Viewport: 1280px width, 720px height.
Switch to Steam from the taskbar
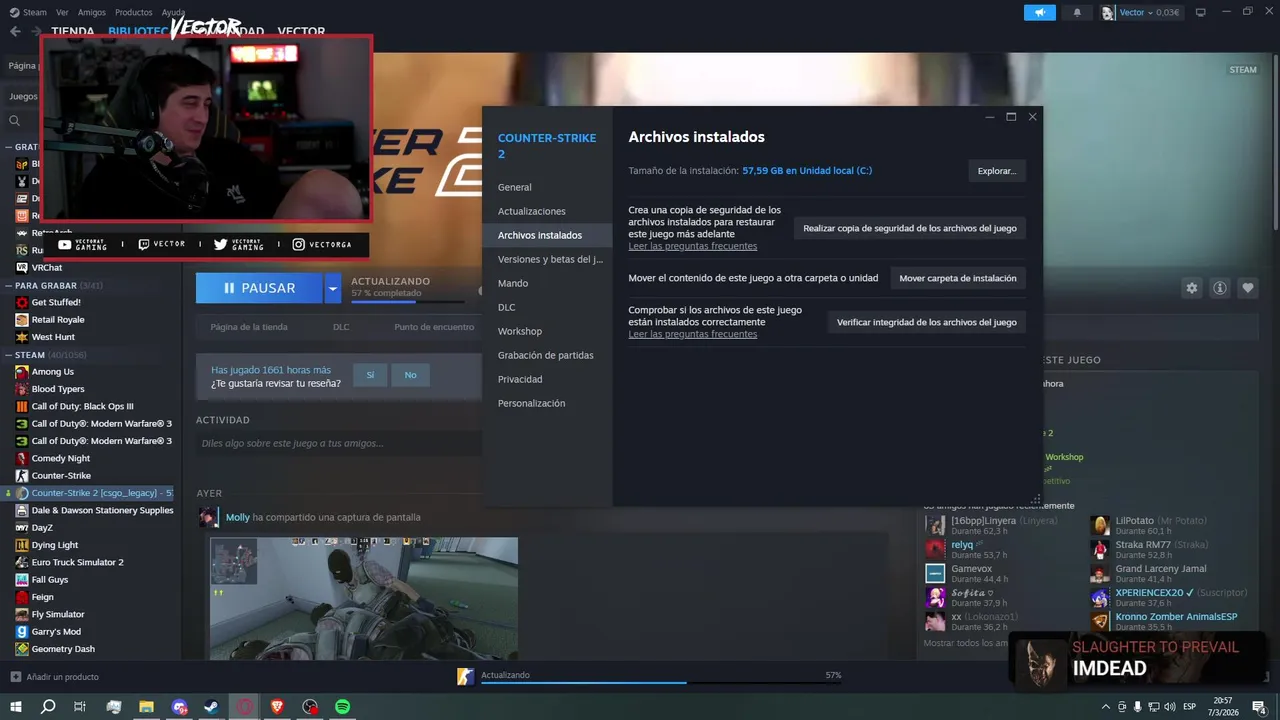tap(212, 707)
